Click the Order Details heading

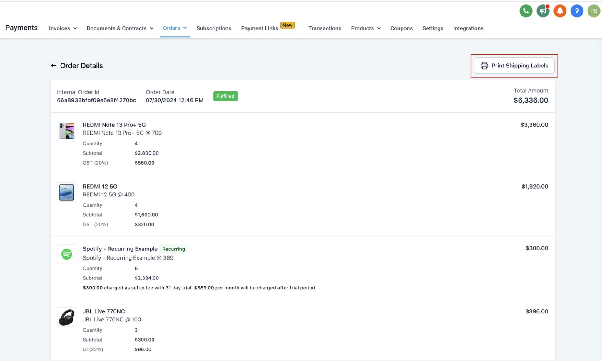tap(81, 66)
